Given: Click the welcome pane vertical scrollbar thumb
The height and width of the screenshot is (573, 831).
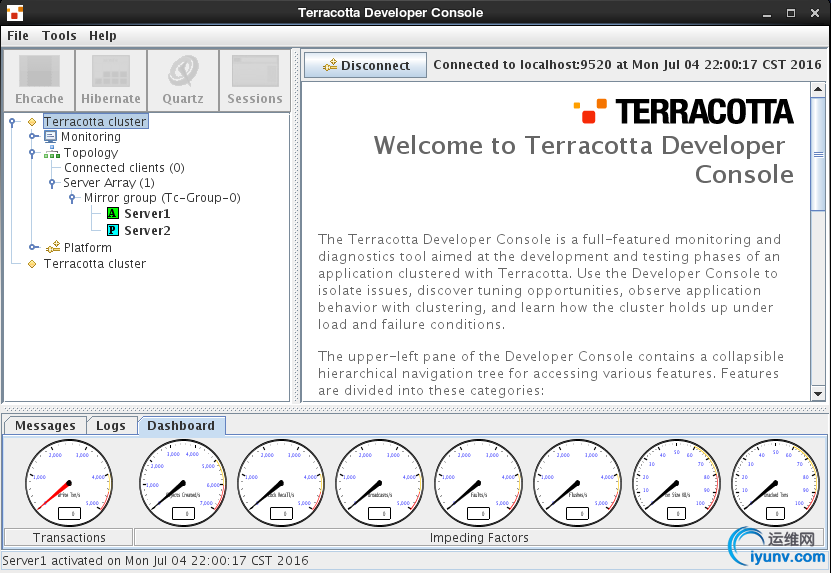Looking at the screenshot, I should click(x=818, y=154).
